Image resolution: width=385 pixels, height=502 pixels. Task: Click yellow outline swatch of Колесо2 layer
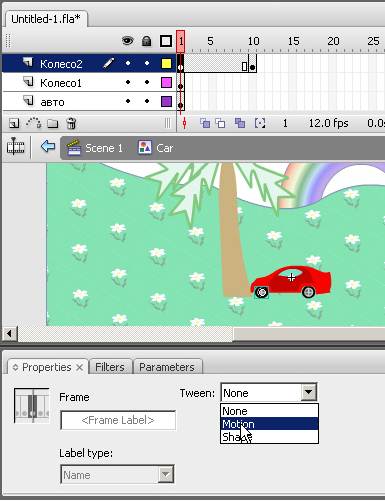(x=166, y=63)
